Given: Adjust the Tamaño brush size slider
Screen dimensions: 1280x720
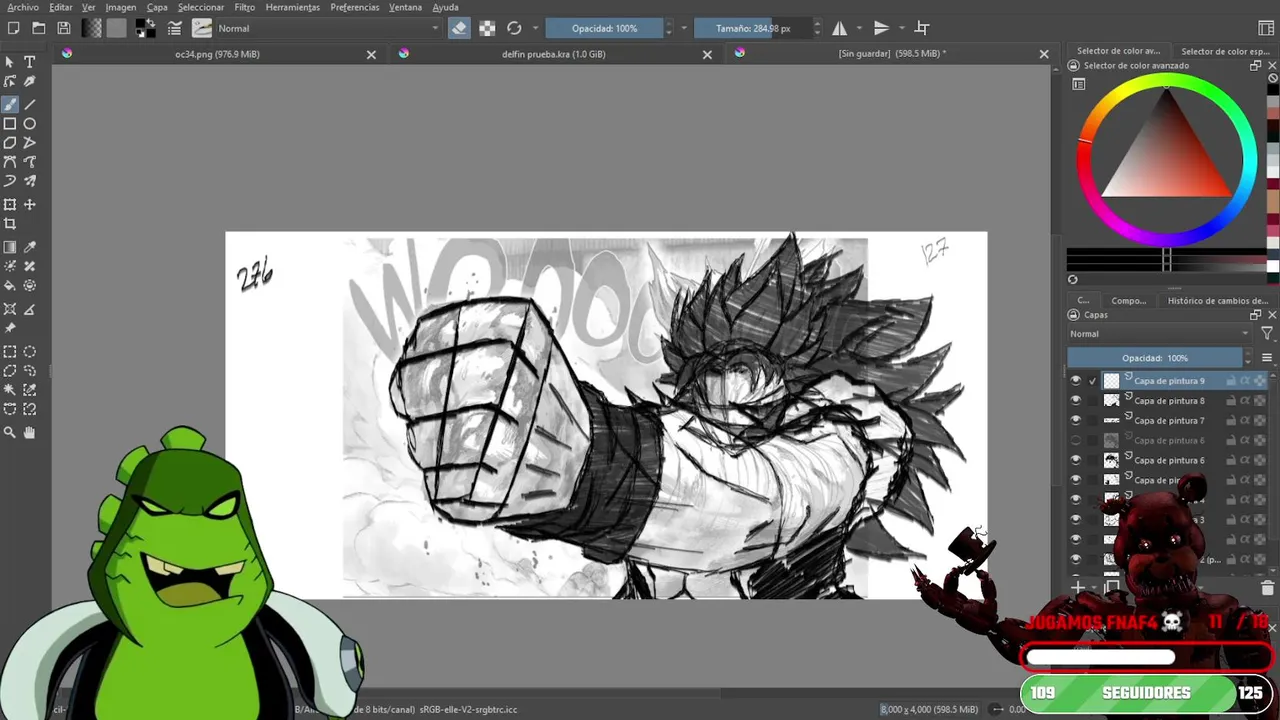Looking at the screenshot, I should tap(753, 28).
